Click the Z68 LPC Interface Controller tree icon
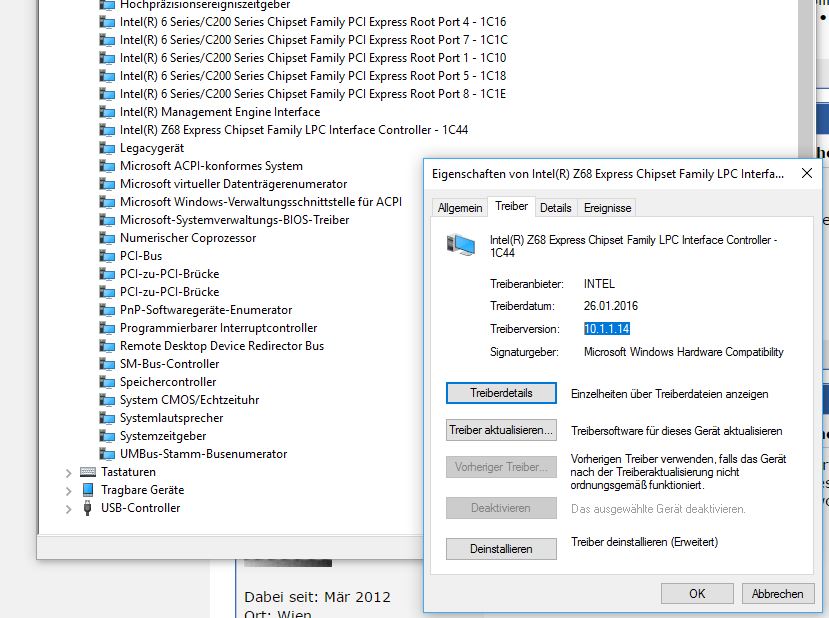 click(x=107, y=130)
